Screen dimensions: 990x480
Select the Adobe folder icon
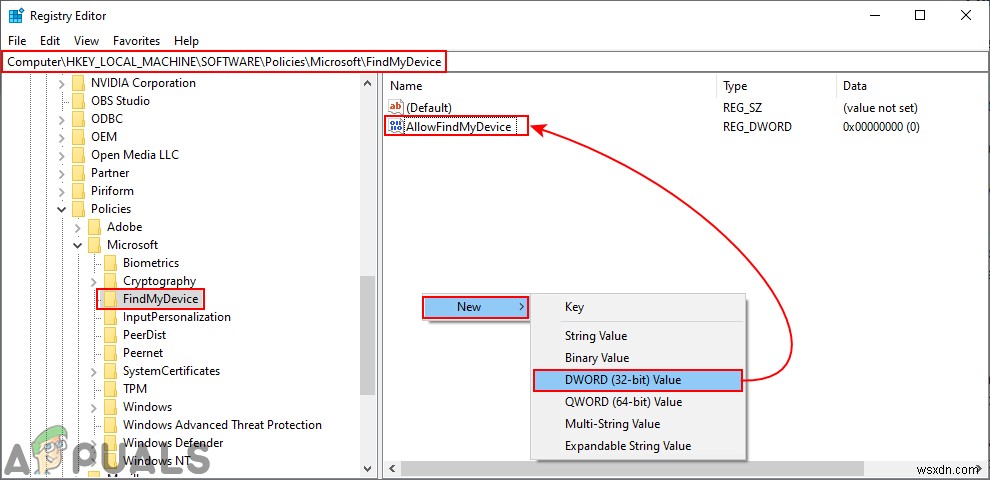[94, 227]
